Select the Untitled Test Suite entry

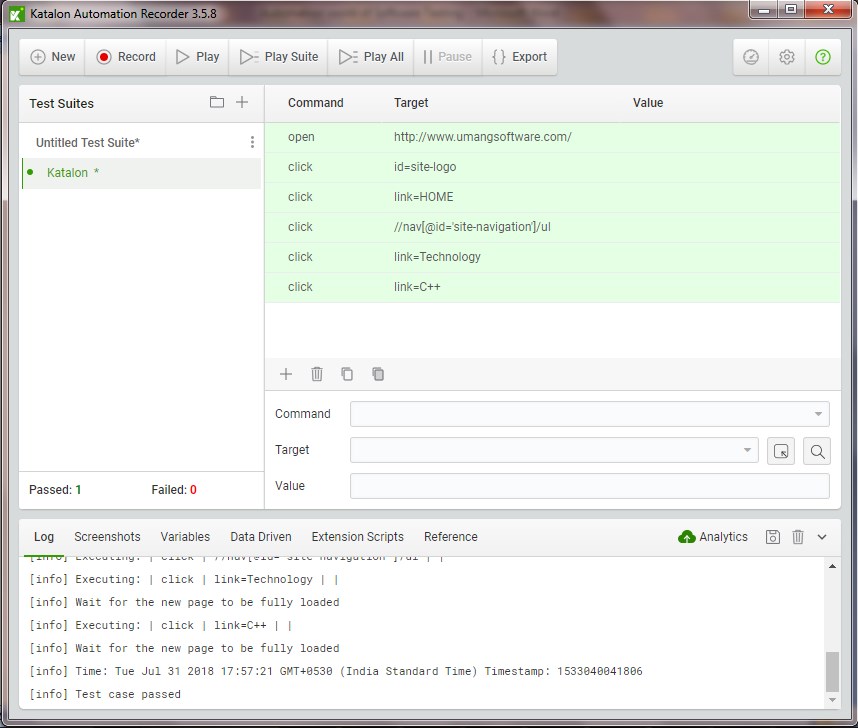(x=88, y=143)
